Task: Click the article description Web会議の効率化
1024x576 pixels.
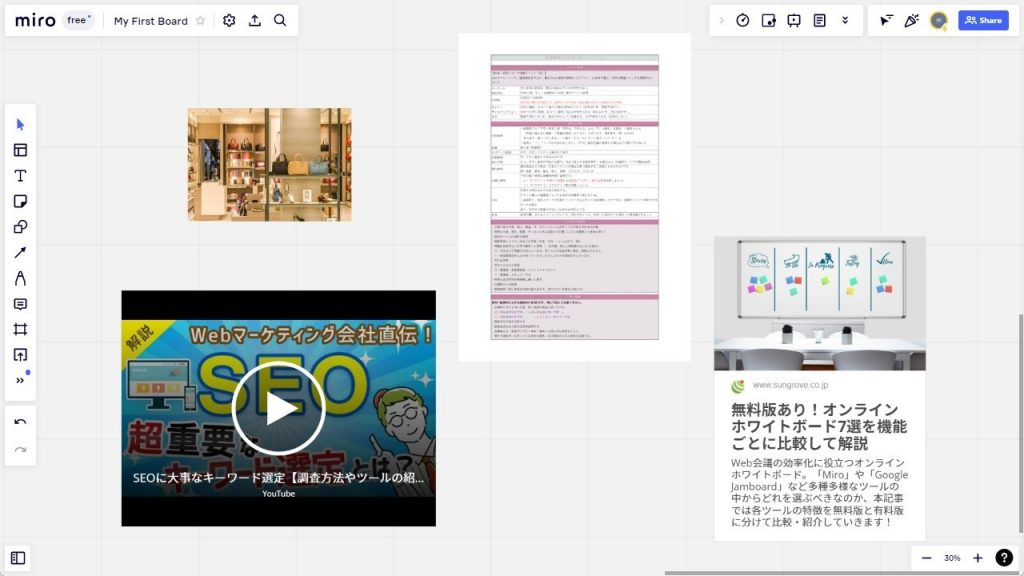Action: pyautogui.click(x=819, y=492)
